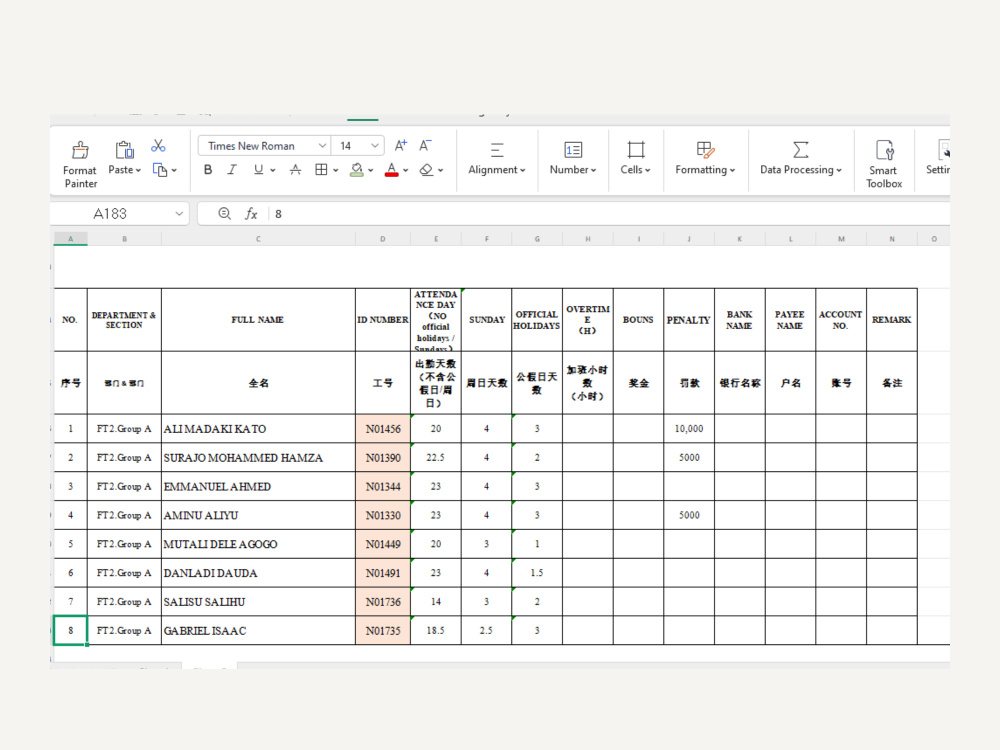Toggle Bold formatting
Viewport: 1000px width, 750px height.
208,170
